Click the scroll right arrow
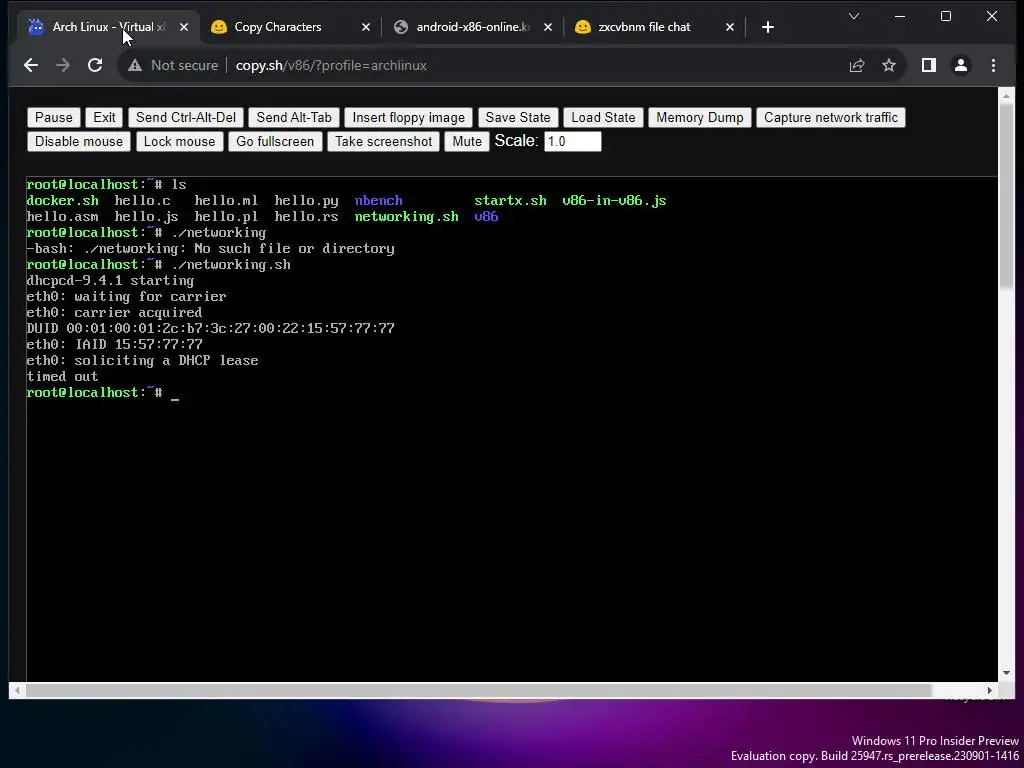The height and width of the screenshot is (768, 1024). tap(990, 690)
